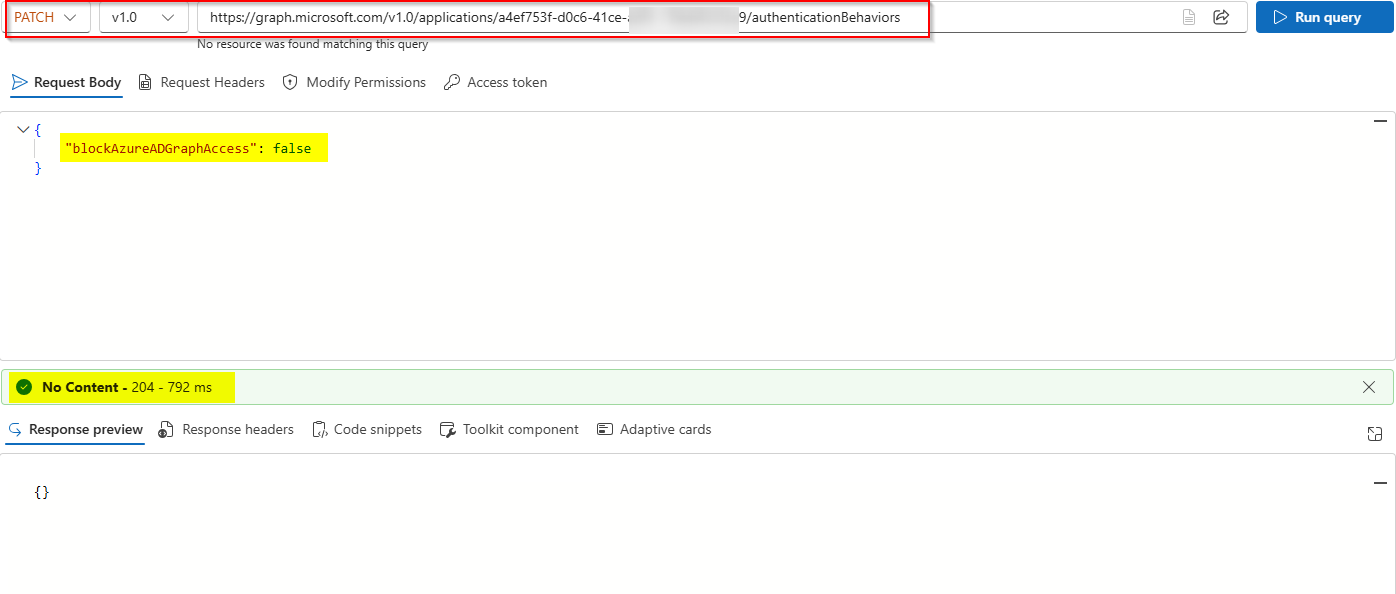This screenshot has height=594, width=1396.
Task: Click the Response preview arrow icon
Action: pyautogui.click(x=14, y=429)
